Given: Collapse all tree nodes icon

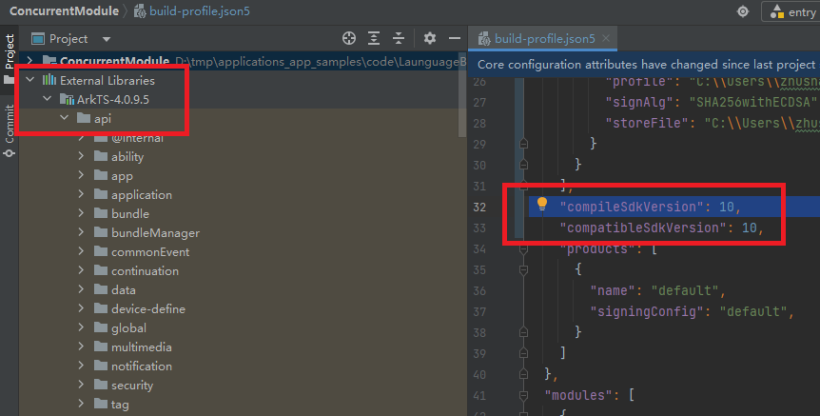Looking at the screenshot, I should (398, 38).
